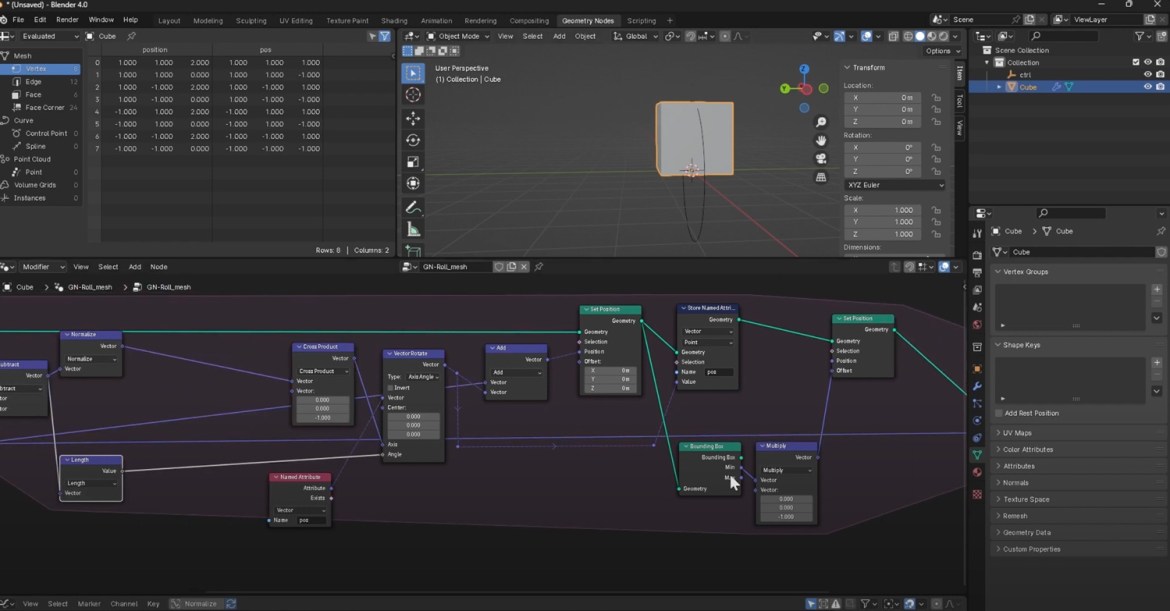Image resolution: width=1170 pixels, height=611 pixels.
Task: Toggle the Invert checkbox in Vector Rotate node
Action: tap(391, 387)
